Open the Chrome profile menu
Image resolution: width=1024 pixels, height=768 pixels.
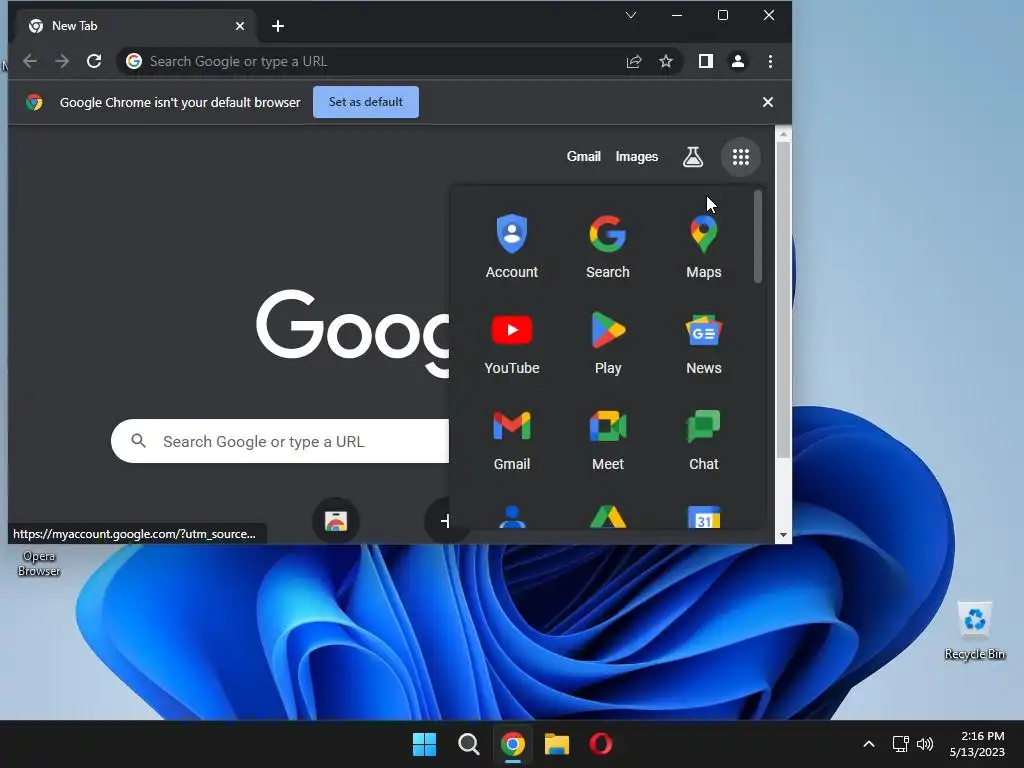click(738, 61)
